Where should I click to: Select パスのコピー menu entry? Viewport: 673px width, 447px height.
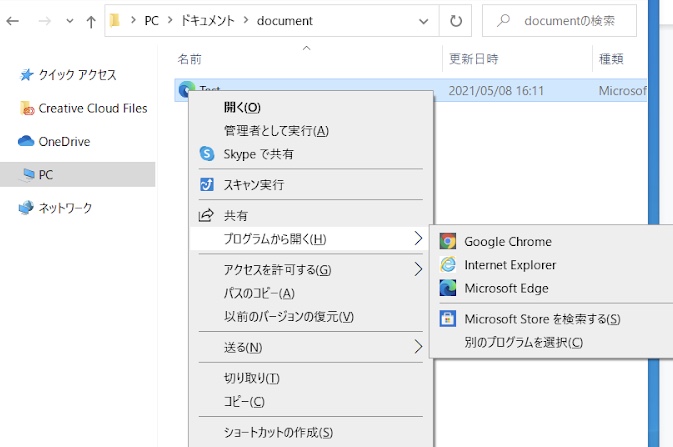(x=259, y=293)
